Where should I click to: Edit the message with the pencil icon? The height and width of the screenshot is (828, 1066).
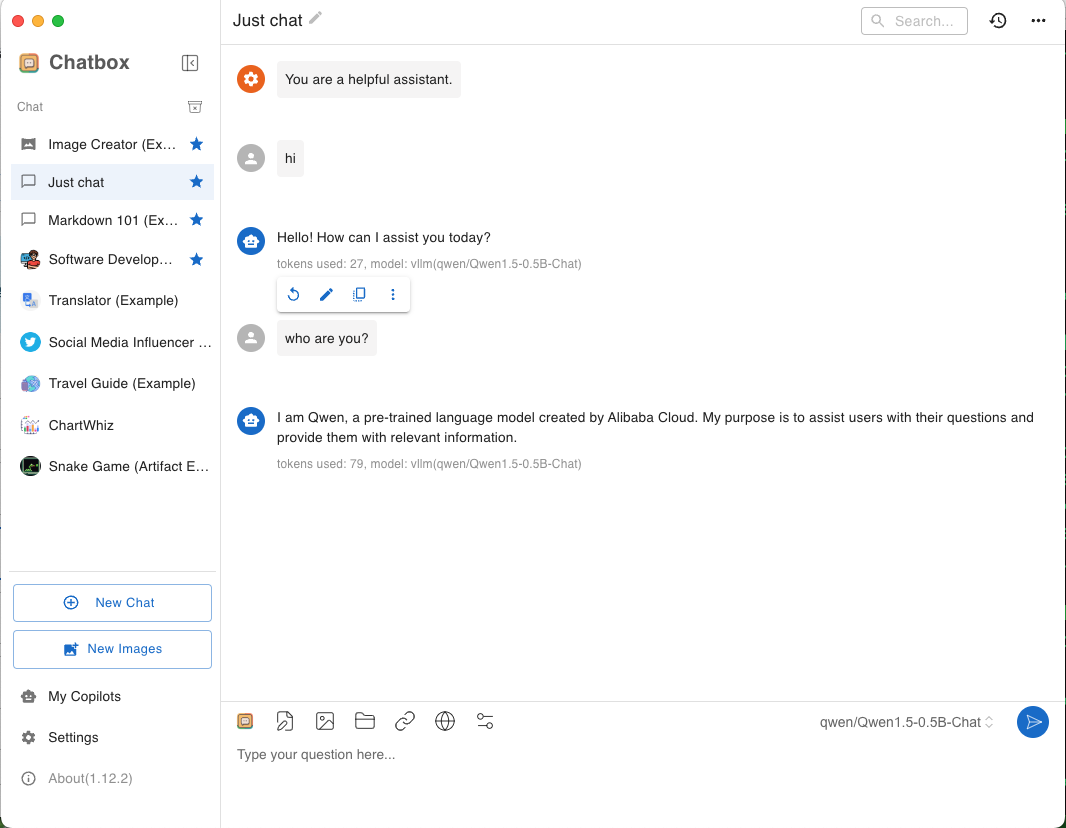[x=326, y=294]
